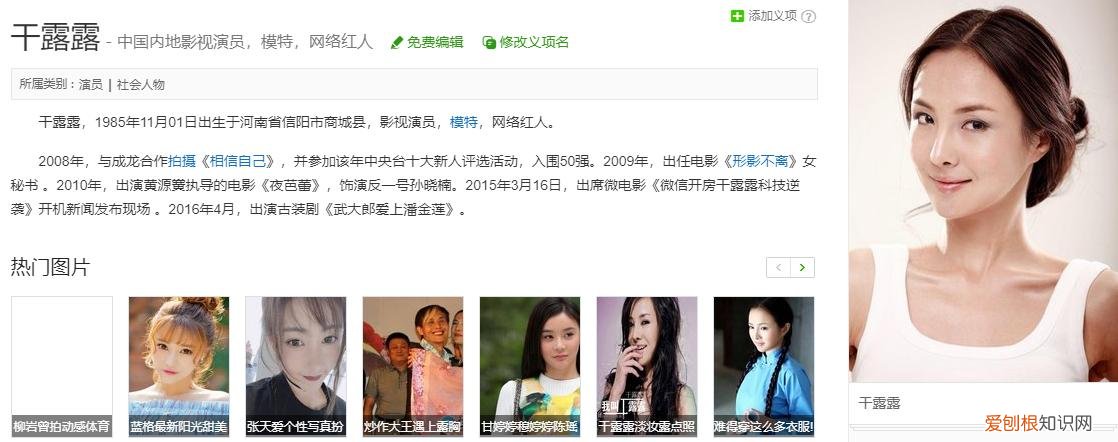1118x442 pixels.
Task: Open the 甘婷婷 green background thumbnail
Action: (530, 366)
